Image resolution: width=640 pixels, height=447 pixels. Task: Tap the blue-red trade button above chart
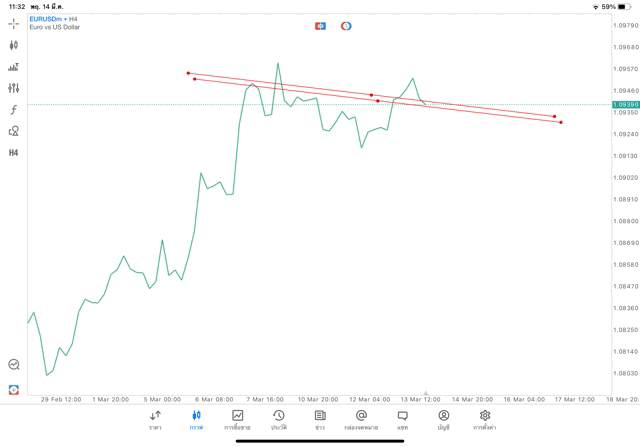tap(320, 26)
